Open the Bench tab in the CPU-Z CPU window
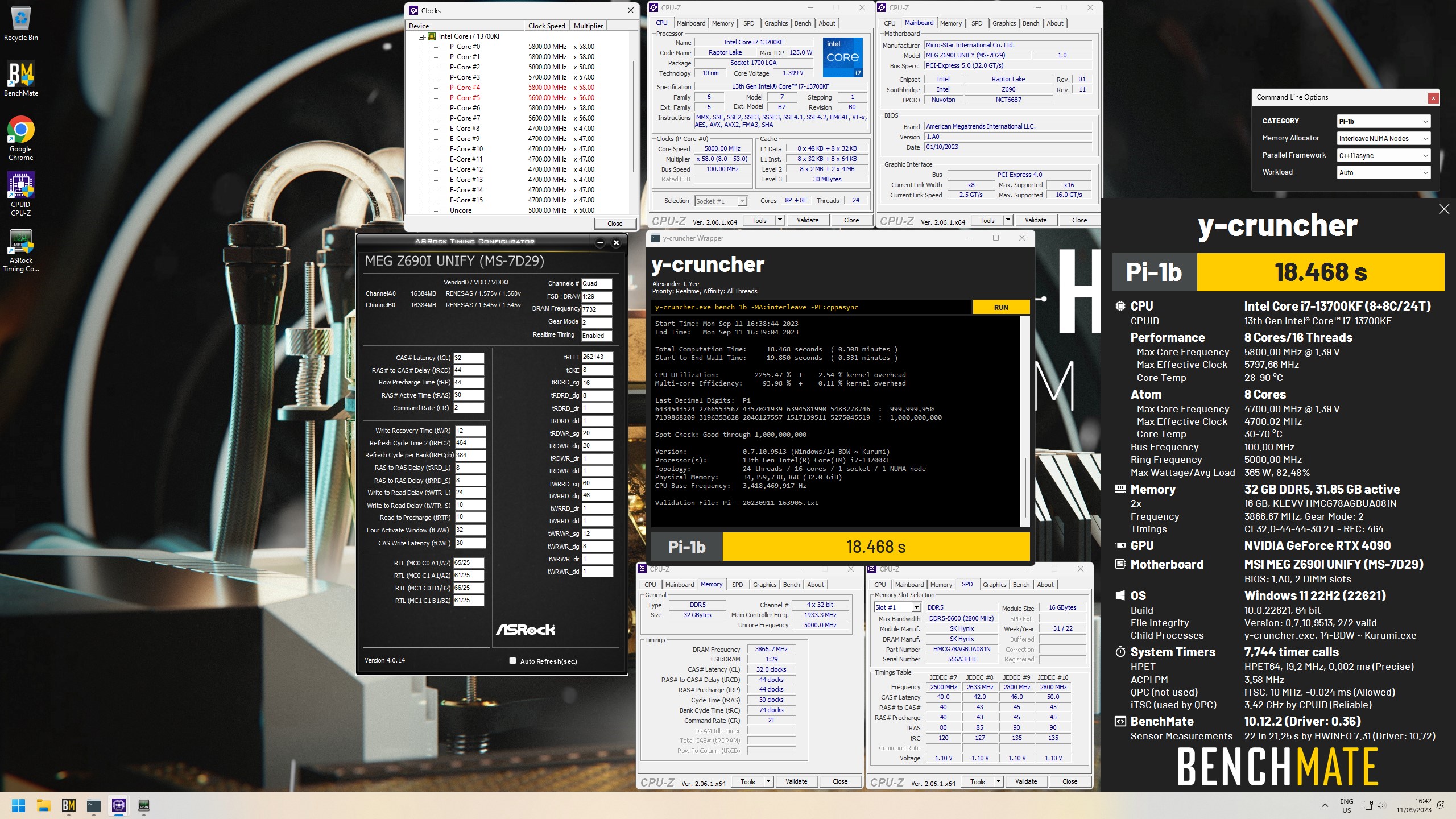 [x=803, y=23]
